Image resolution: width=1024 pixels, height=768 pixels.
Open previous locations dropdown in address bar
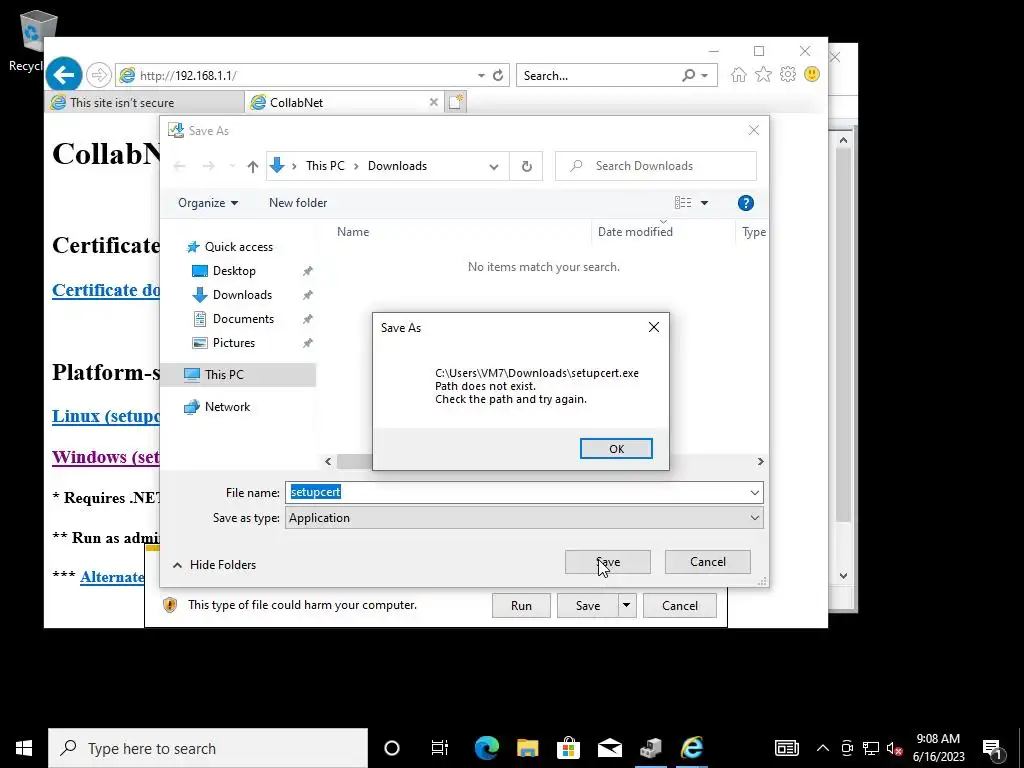(494, 166)
